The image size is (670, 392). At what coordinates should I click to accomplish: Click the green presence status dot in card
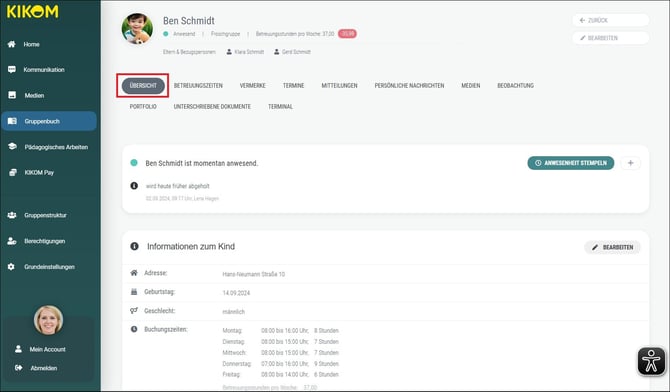click(x=134, y=163)
